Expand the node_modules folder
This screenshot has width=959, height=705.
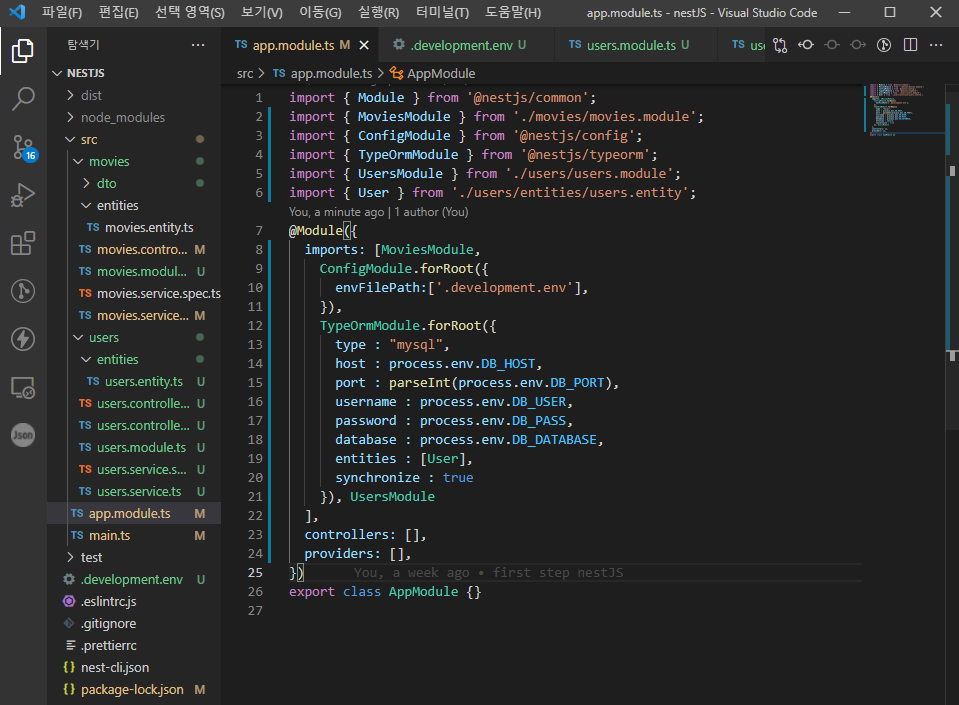(134, 117)
